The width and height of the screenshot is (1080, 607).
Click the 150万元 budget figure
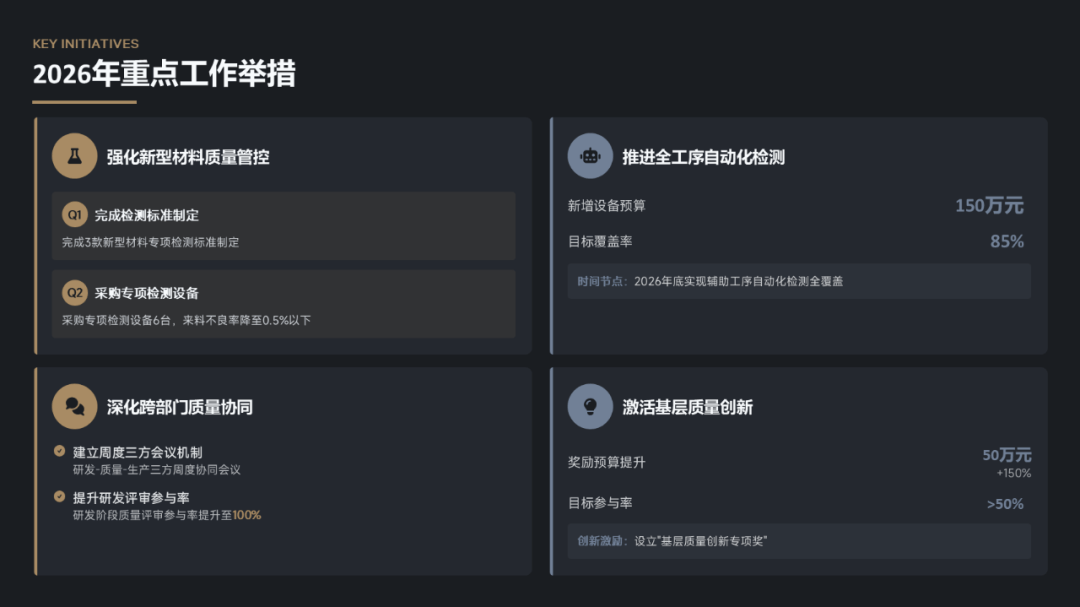989,206
